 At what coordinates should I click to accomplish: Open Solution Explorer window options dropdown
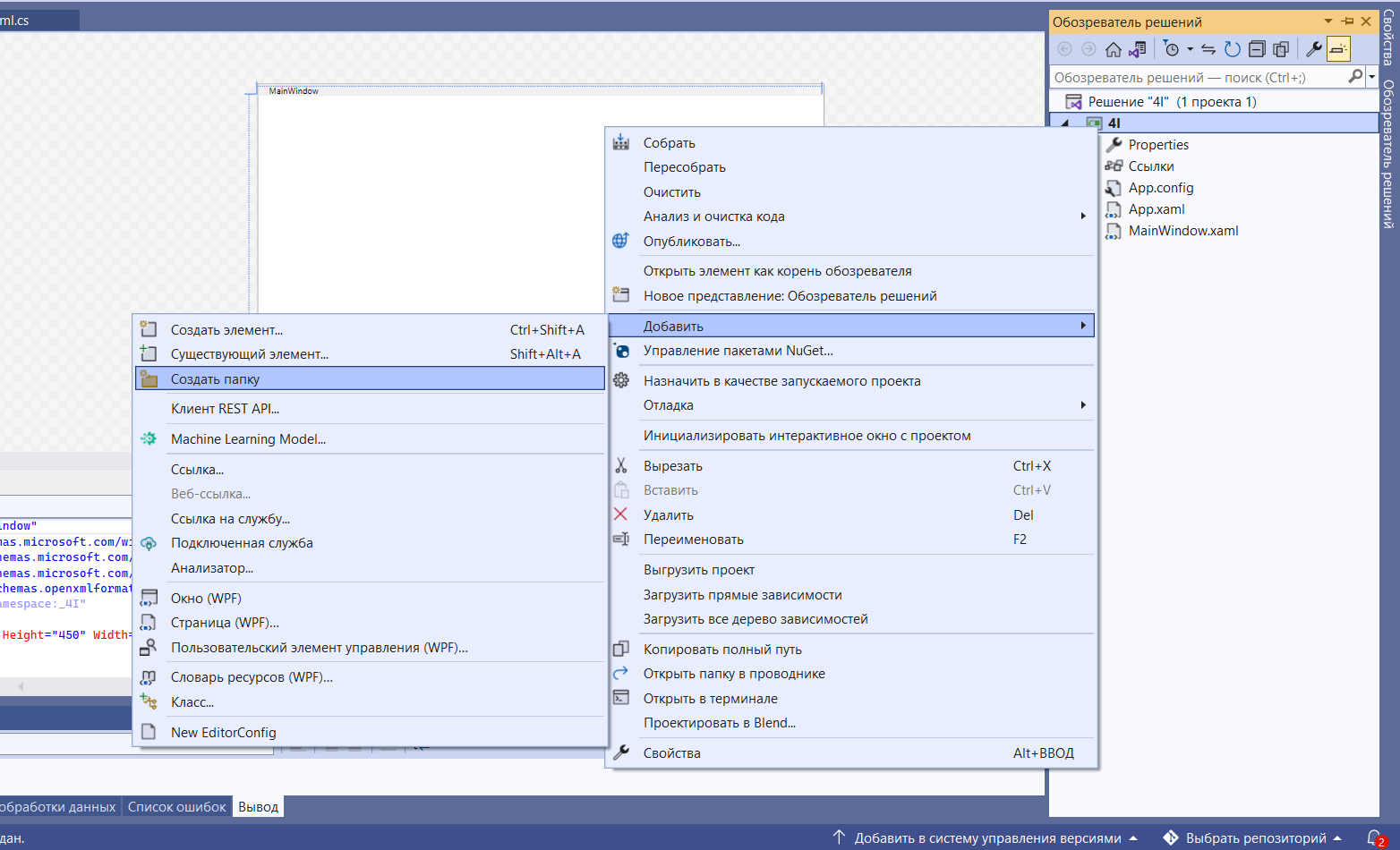point(1328,21)
